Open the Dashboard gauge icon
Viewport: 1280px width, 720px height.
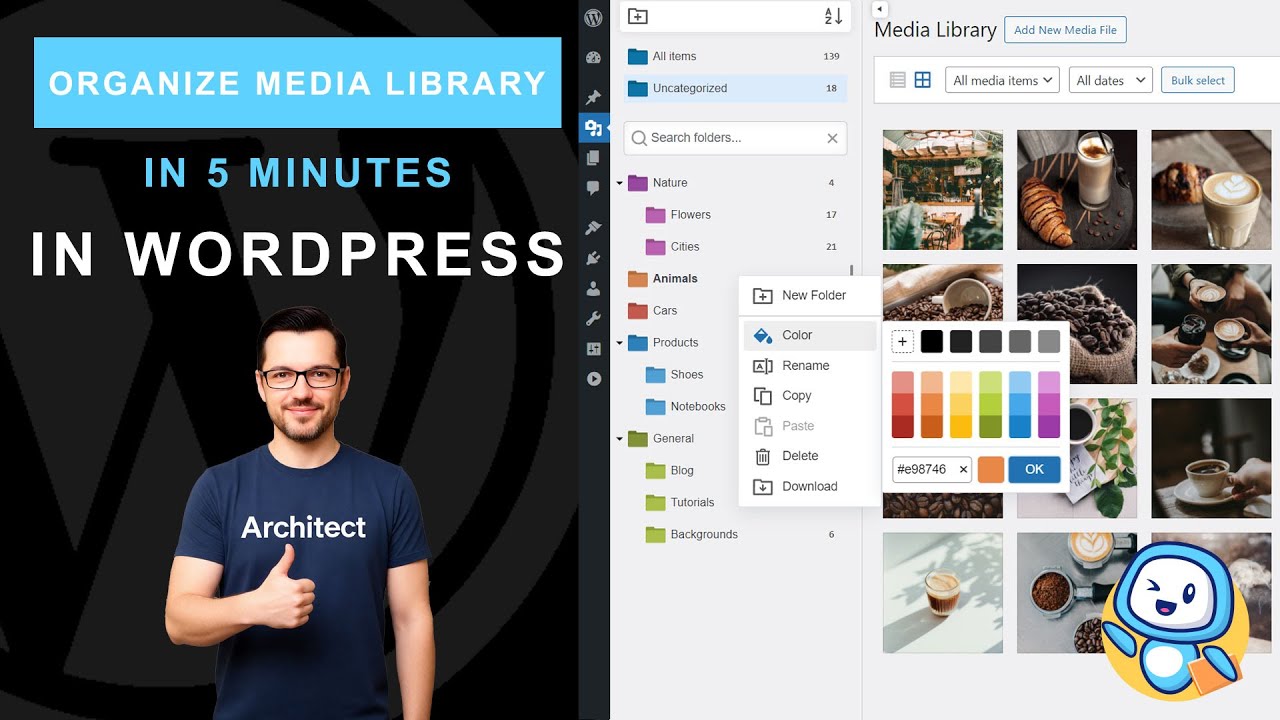pos(593,58)
